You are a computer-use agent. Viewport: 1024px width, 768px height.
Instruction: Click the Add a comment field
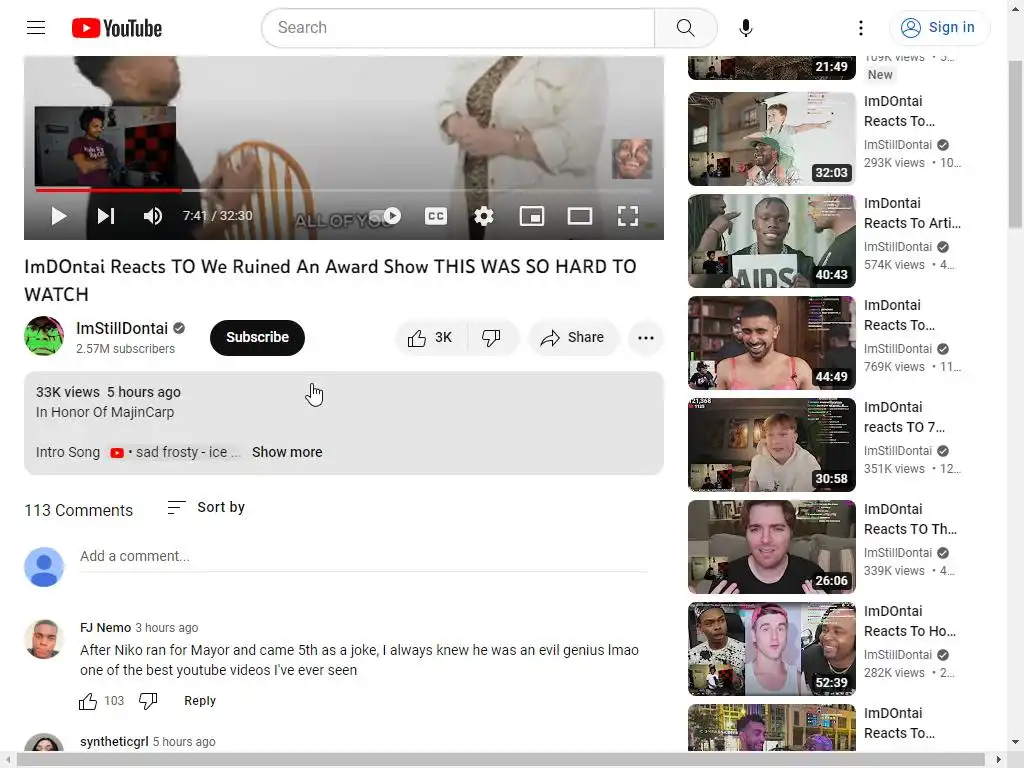tap(364, 556)
